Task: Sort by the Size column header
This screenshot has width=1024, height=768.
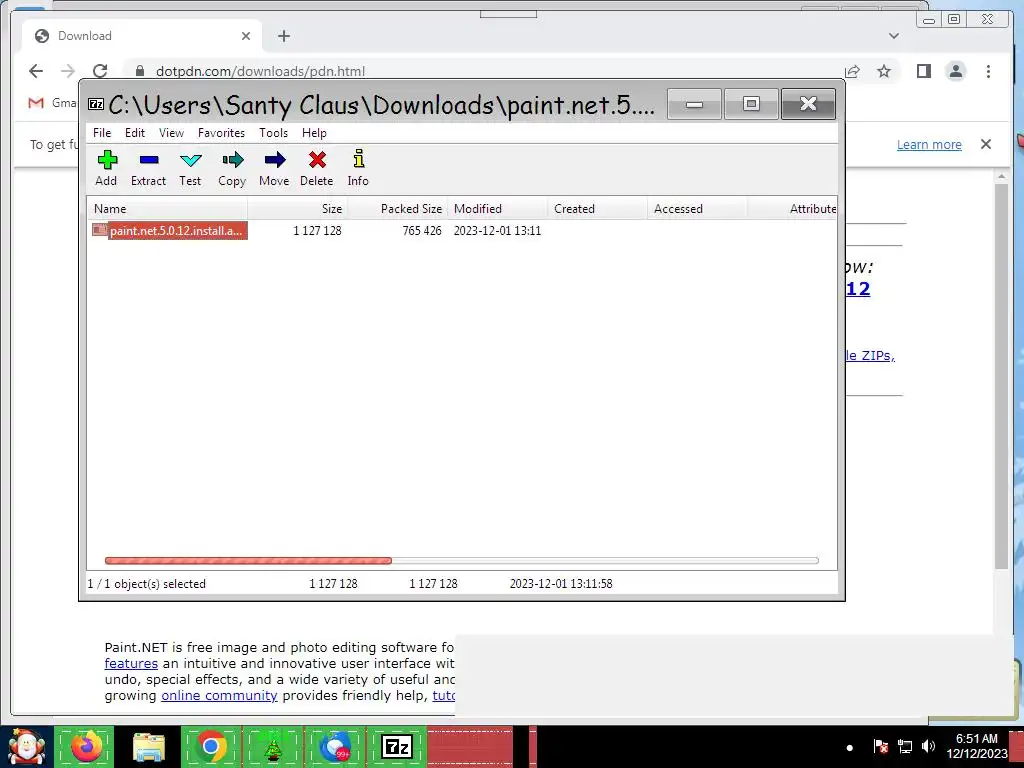Action: tap(298, 209)
